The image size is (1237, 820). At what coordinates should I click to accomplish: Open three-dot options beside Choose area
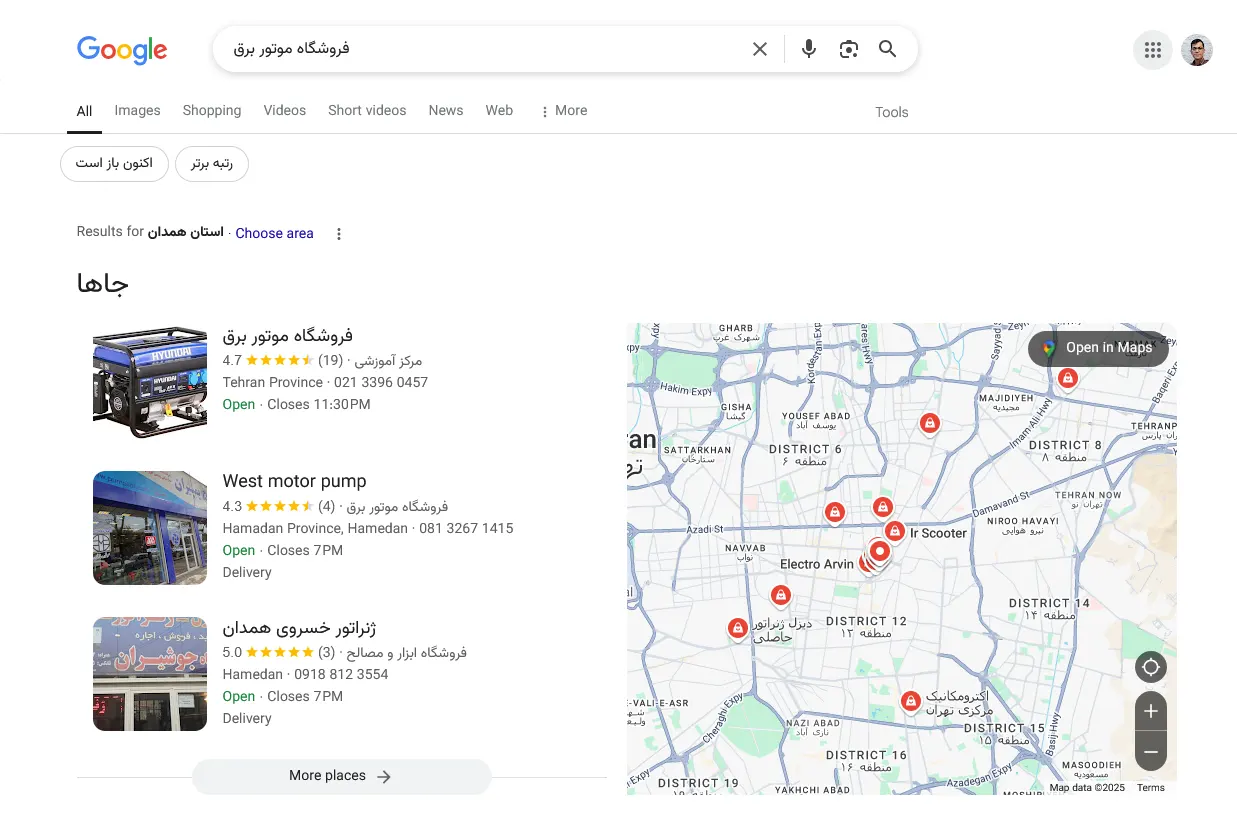click(339, 234)
